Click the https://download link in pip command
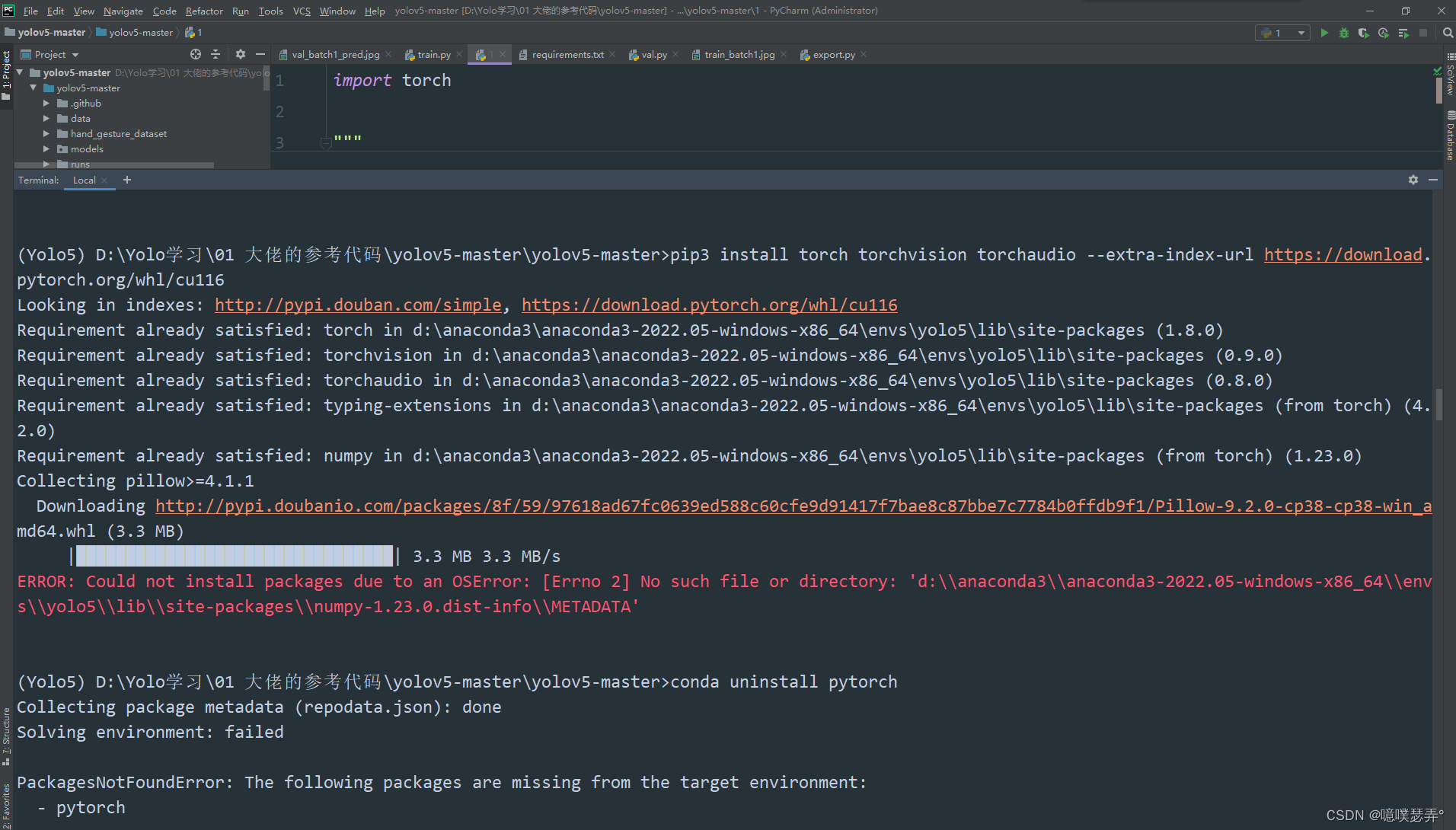 click(x=1343, y=254)
